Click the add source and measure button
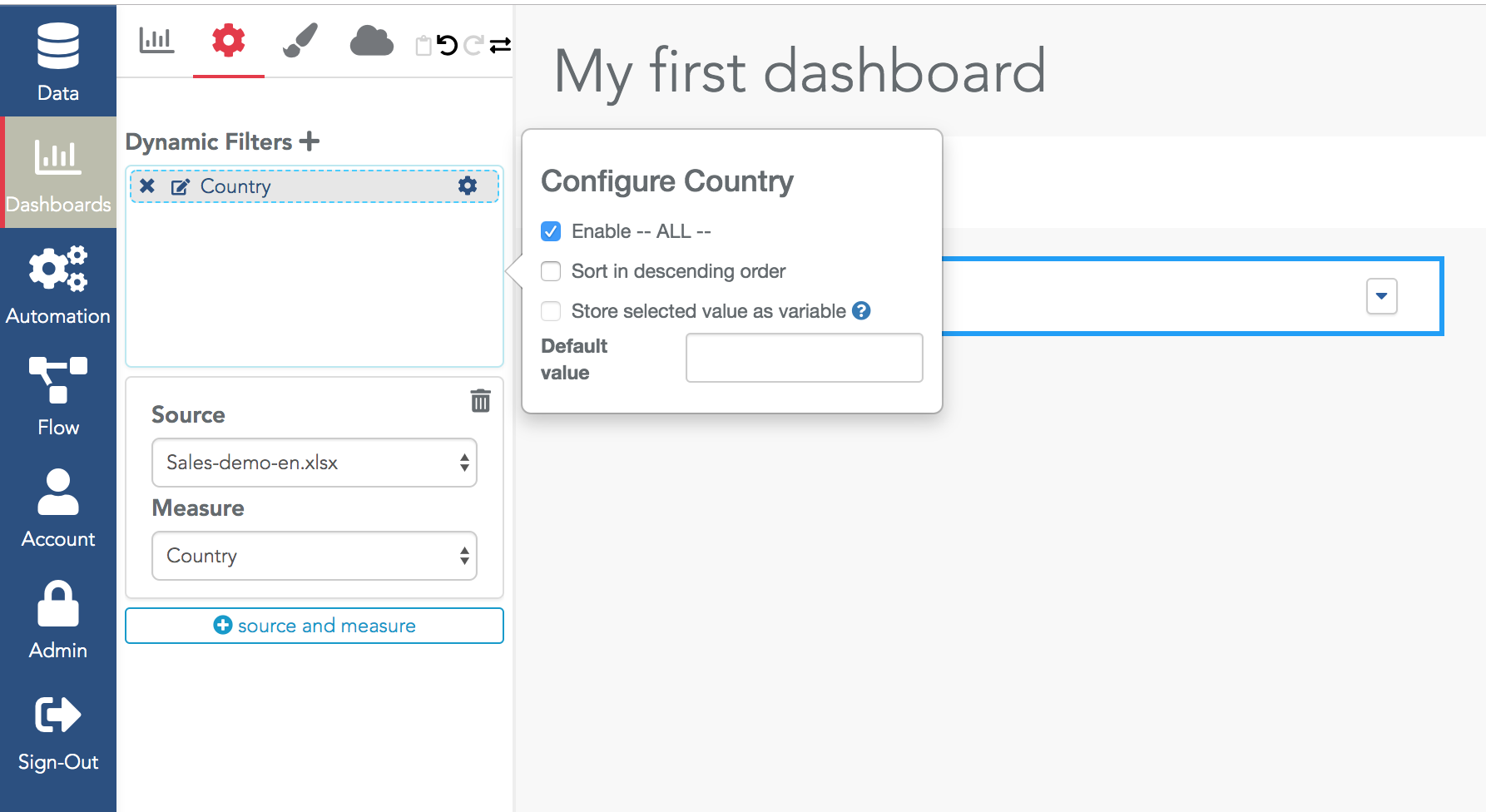 click(x=315, y=626)
